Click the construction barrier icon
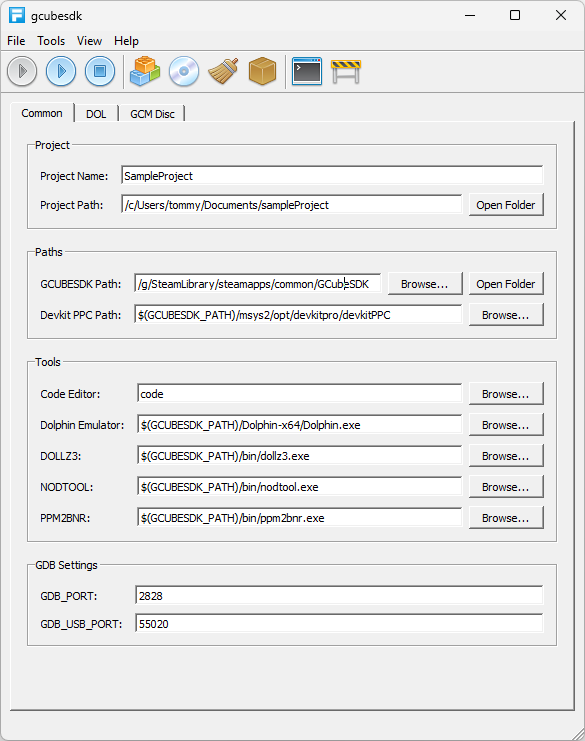Image resolution: width=585 pixels, height=741 pixels. pos(346,71)
